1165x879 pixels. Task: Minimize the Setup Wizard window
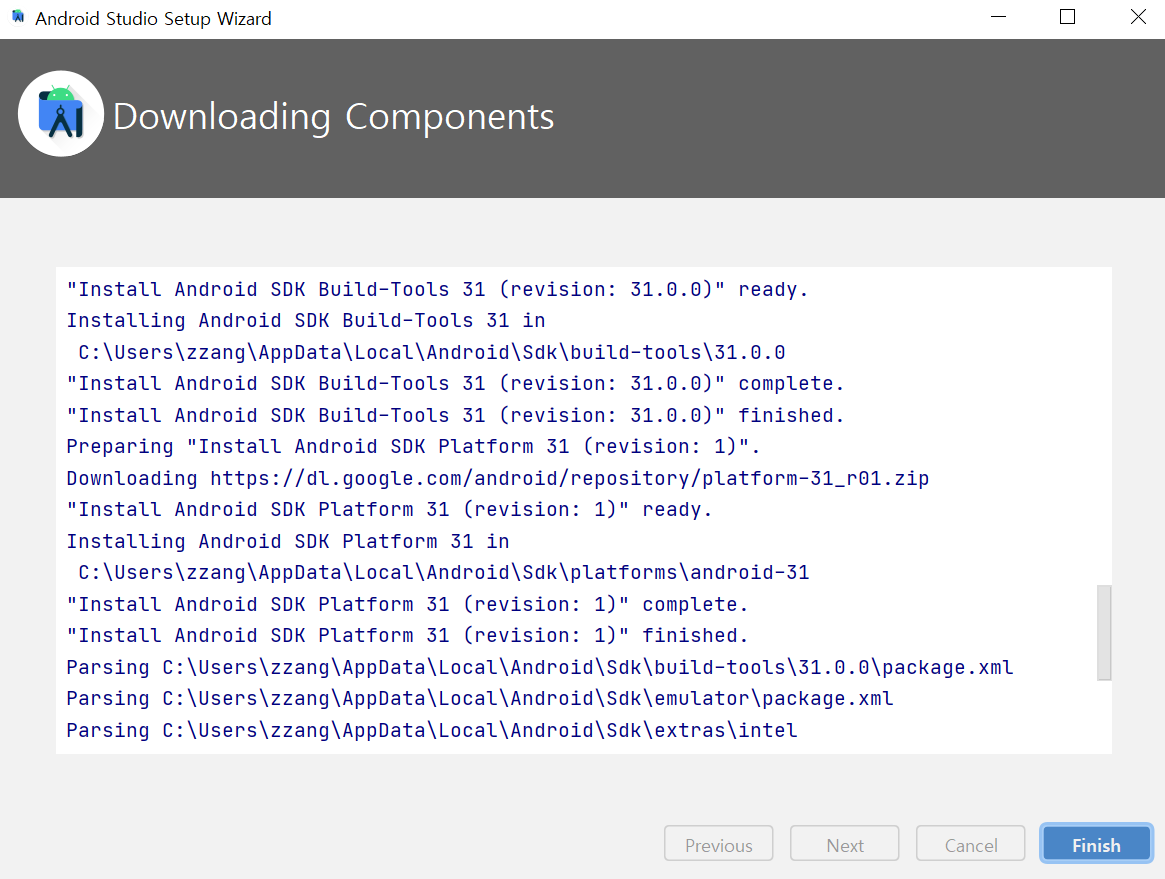[x=999, y=17]
